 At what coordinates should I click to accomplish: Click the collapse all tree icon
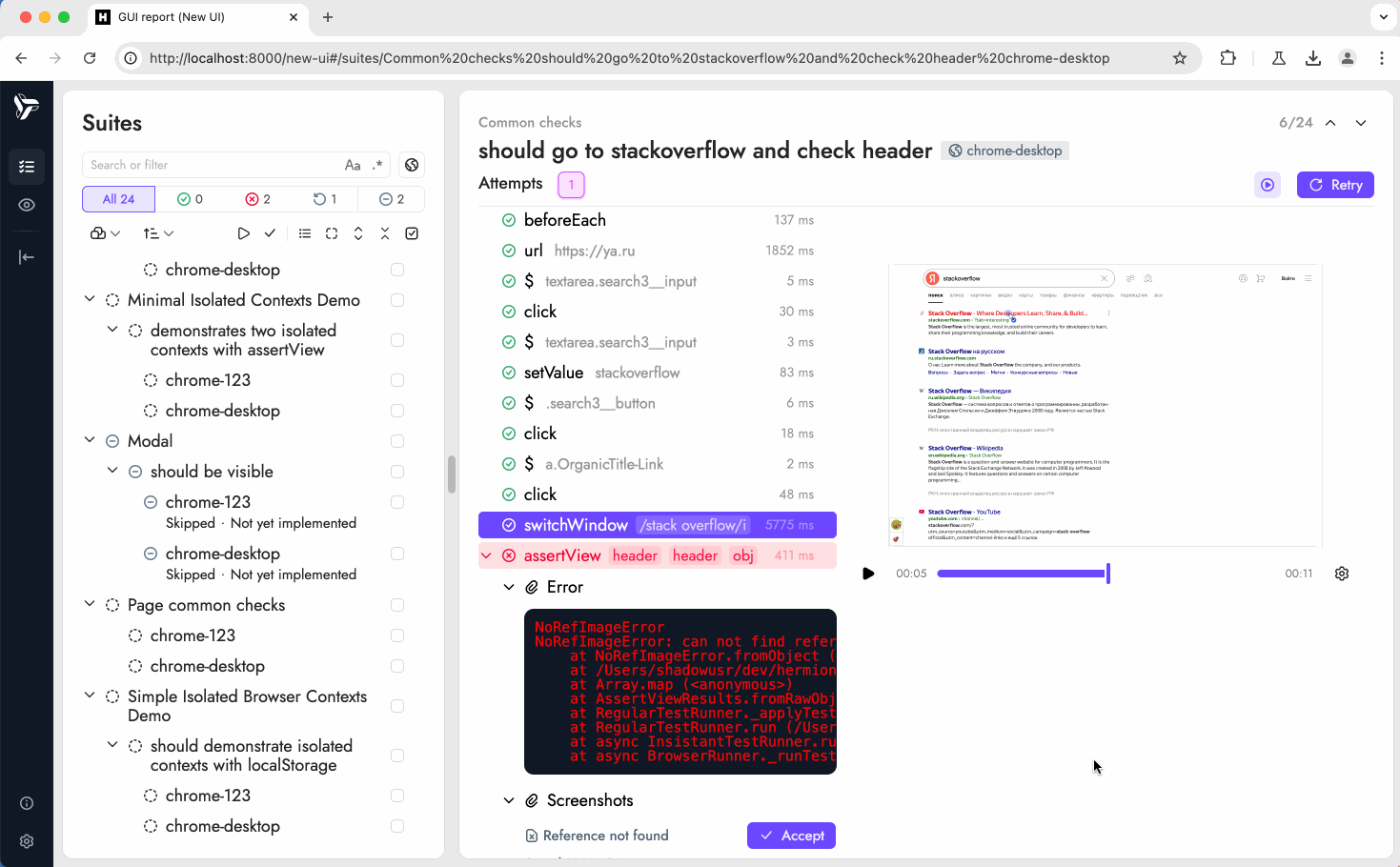(385, 233)
